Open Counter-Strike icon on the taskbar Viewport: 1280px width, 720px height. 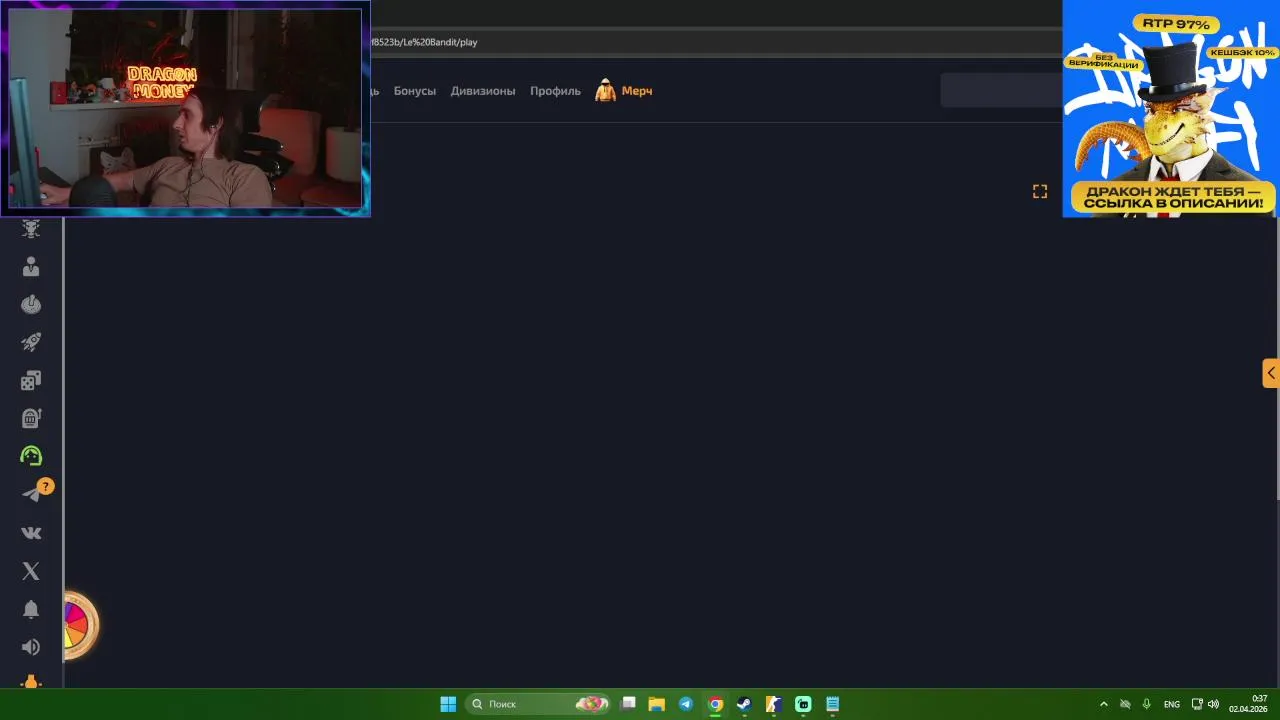coord(773,704)
